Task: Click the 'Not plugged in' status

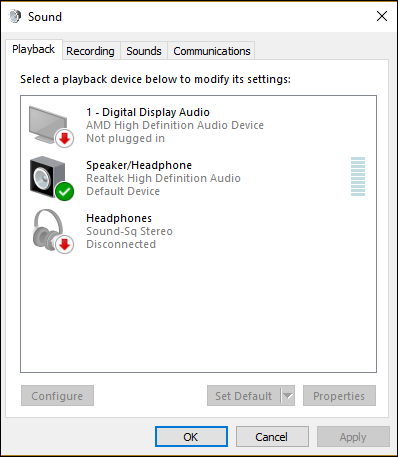Action: point(125,138)
